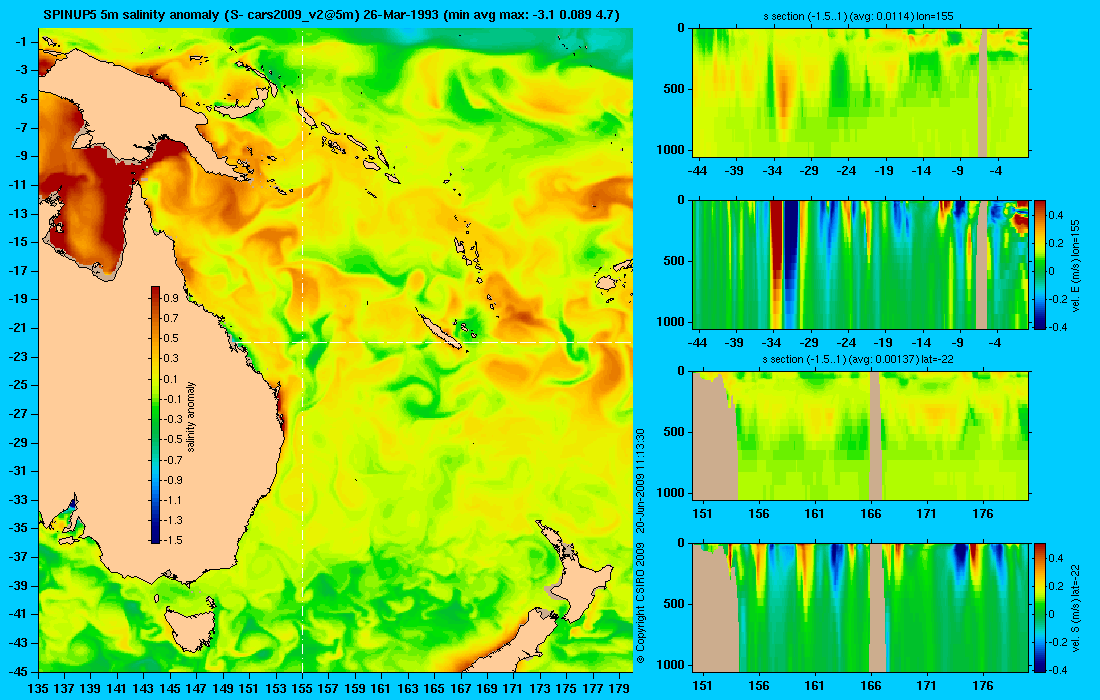Viewport: 1100px width, 700px height.
Task: Click the SPINUP5 salinity anomaly main title
Action: 331,14
